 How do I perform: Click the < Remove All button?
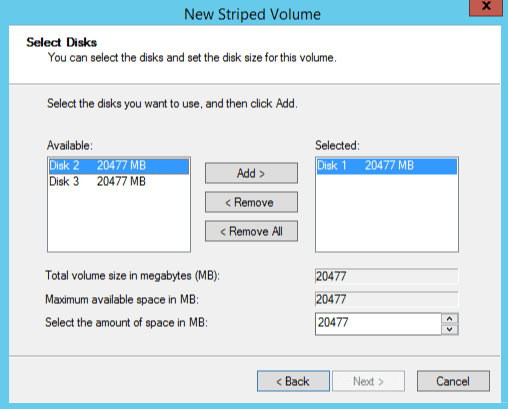coord(251,231)
